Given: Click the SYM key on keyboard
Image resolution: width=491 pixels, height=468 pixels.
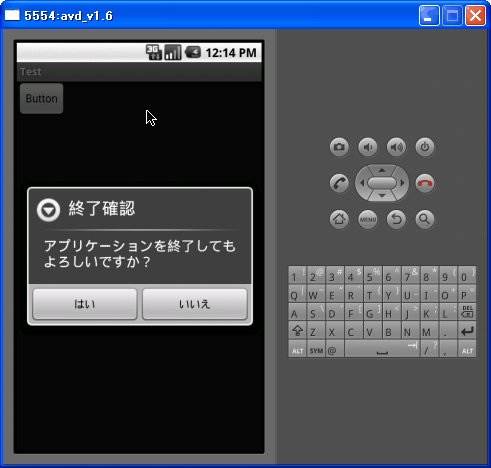Looking at the screenshot, I should pos(316,350).
